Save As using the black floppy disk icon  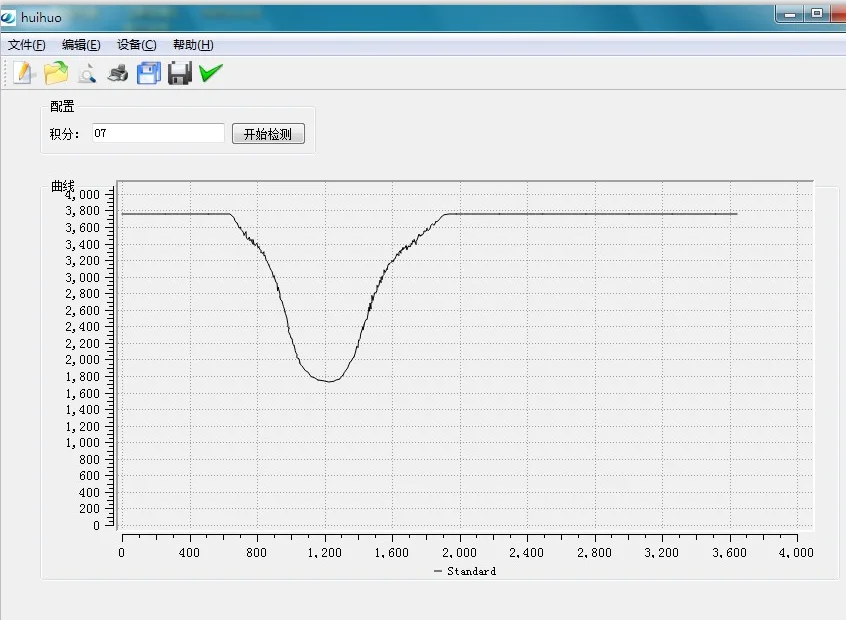(x=179, y=72)
